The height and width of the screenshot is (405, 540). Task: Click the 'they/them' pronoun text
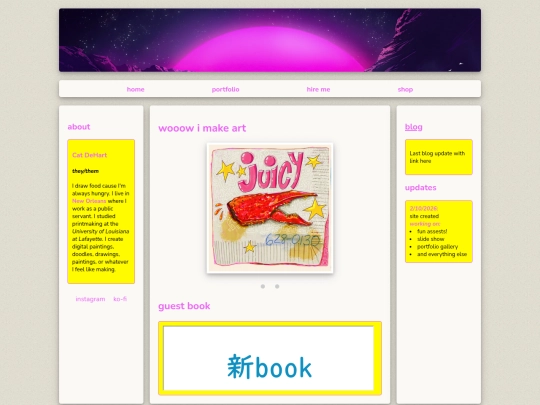pyautogui.click(x=85, y=171)
